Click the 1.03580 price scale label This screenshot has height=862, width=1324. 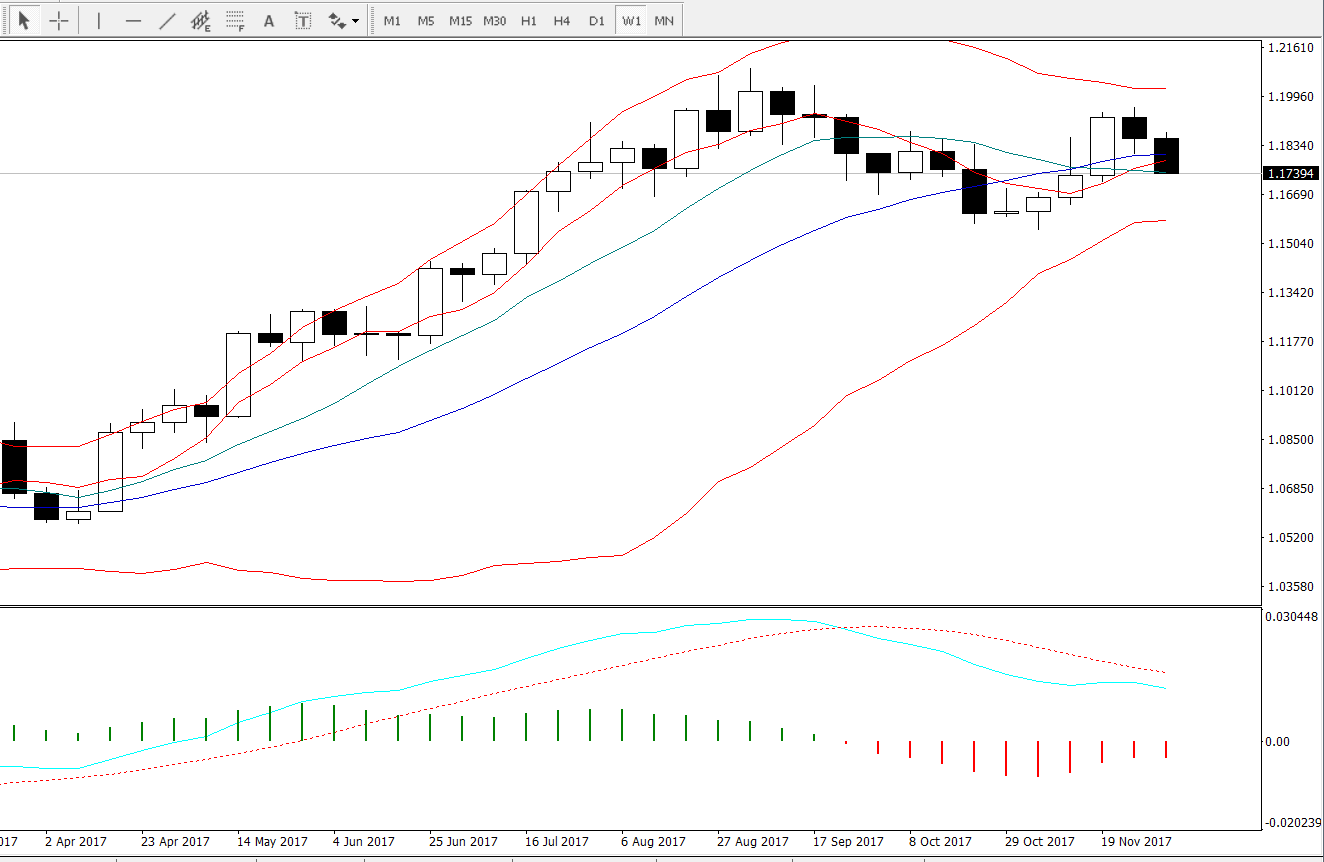point(1290,586)
